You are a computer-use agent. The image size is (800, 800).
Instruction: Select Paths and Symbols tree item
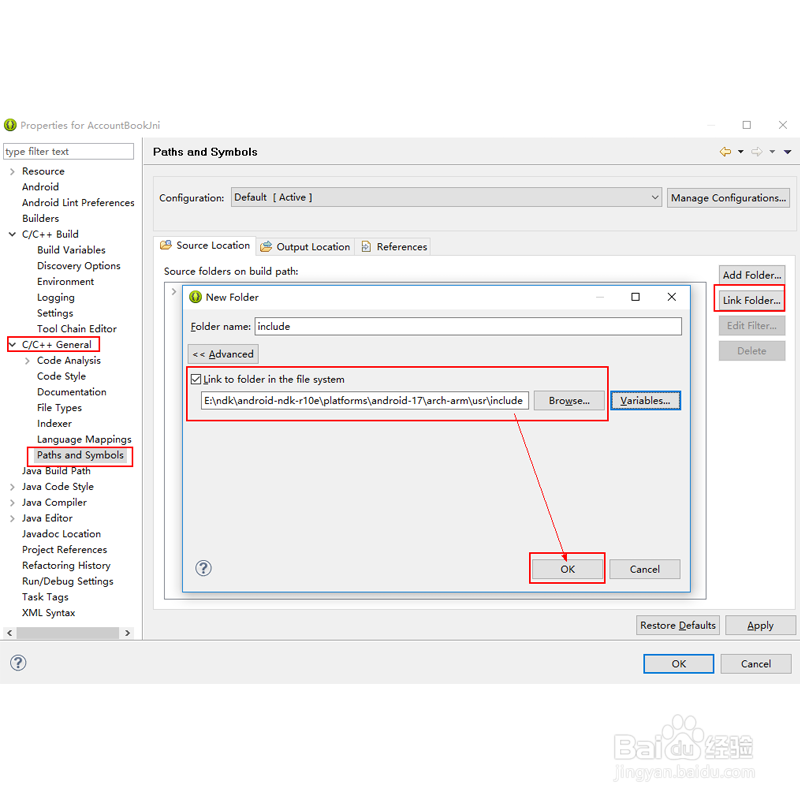[x=80, y=455]
